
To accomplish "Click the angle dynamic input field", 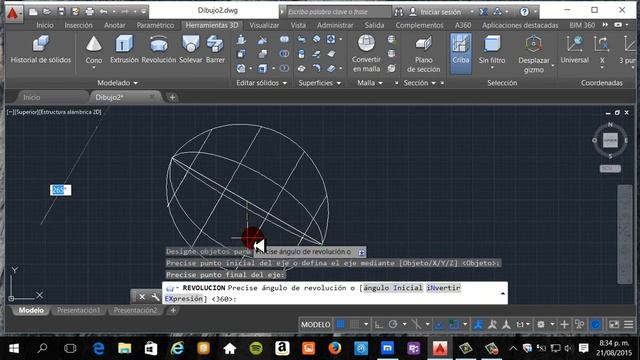I will (x=60, y=190).
